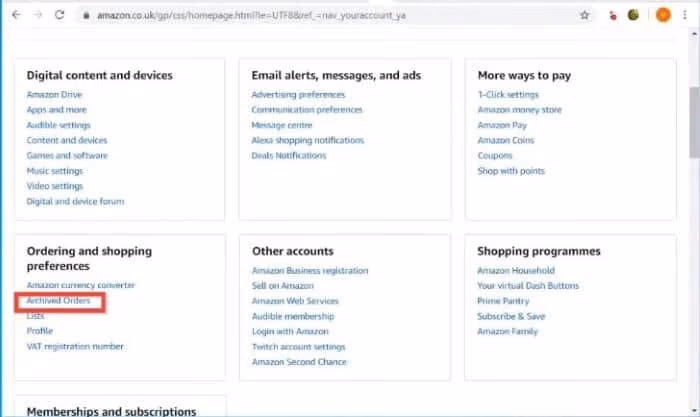This screenshot has width=700, height=417.
Task: Open Lists link under ordering preferences
Action: [35, 316]
